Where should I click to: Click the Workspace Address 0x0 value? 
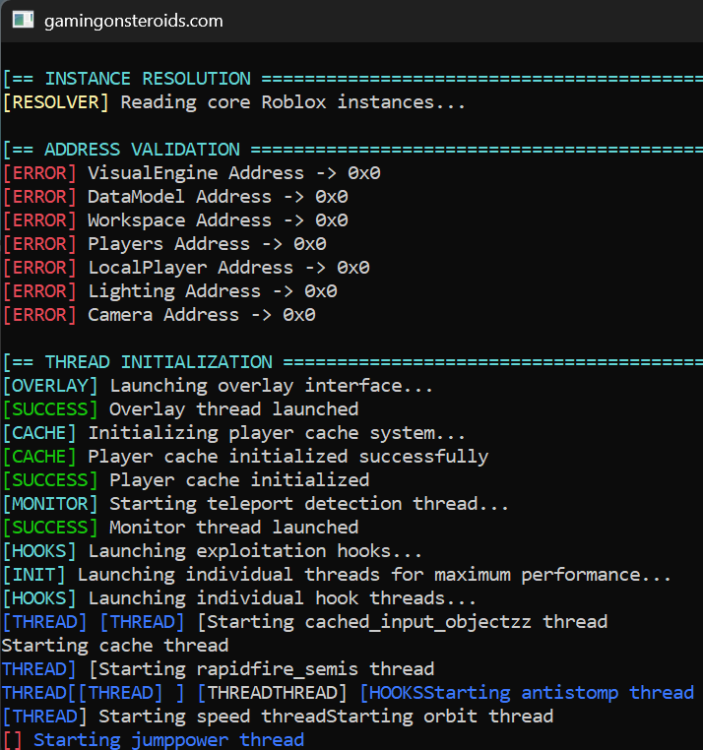[x=331, y=221]
